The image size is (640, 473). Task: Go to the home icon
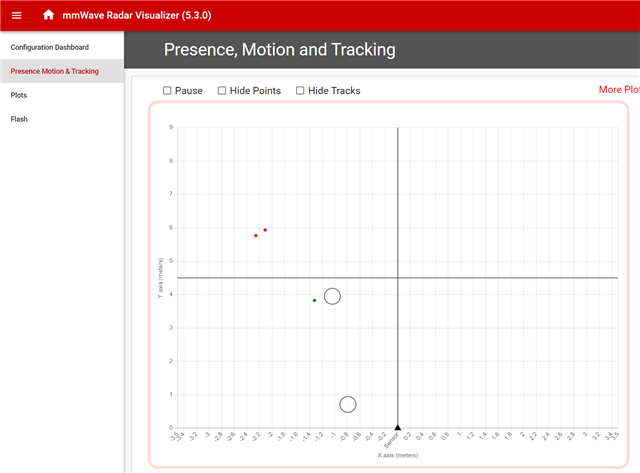pyautogui.click(x=49, y=15)
